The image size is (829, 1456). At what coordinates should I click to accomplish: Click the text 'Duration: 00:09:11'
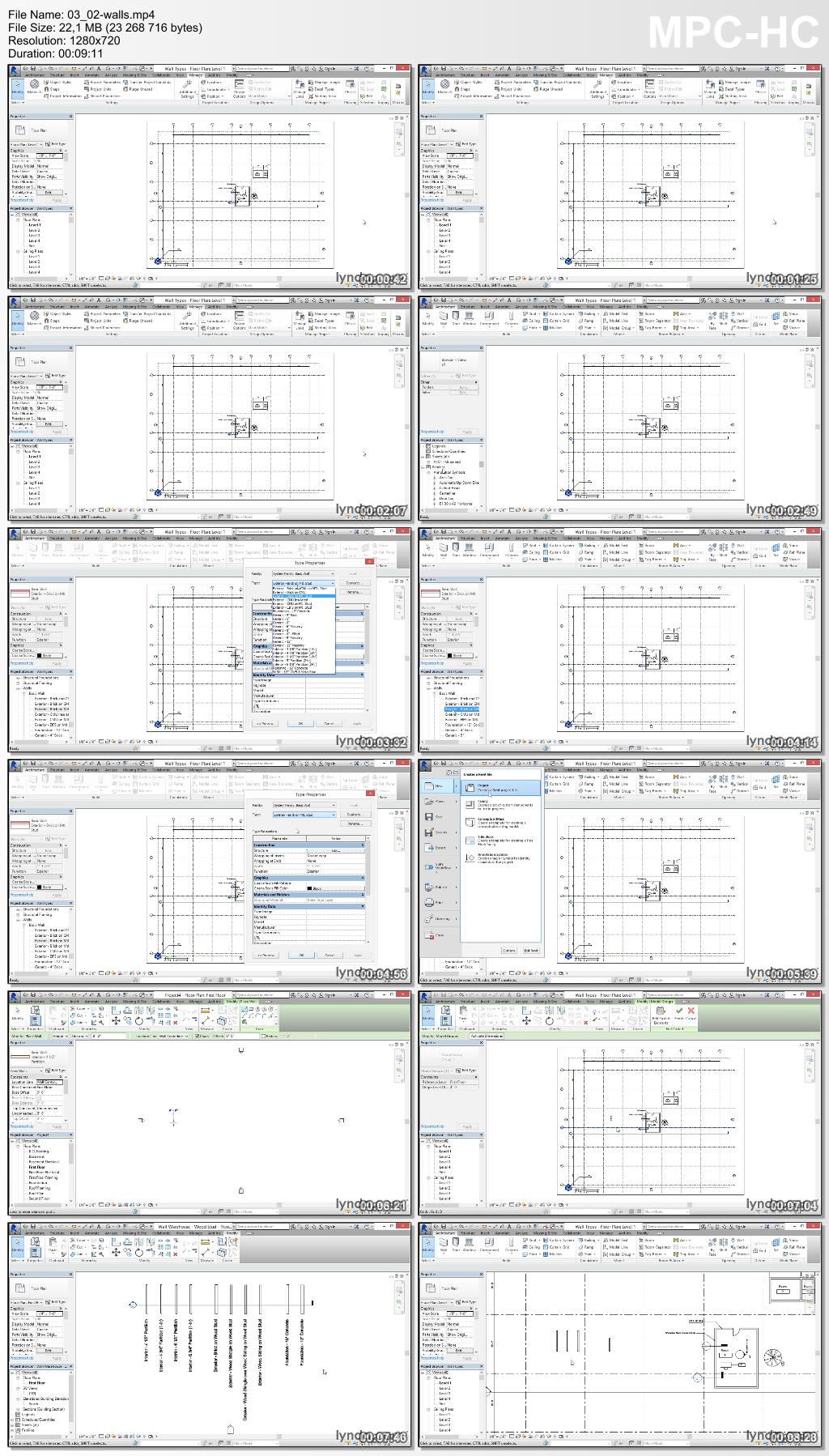(57, 53)
